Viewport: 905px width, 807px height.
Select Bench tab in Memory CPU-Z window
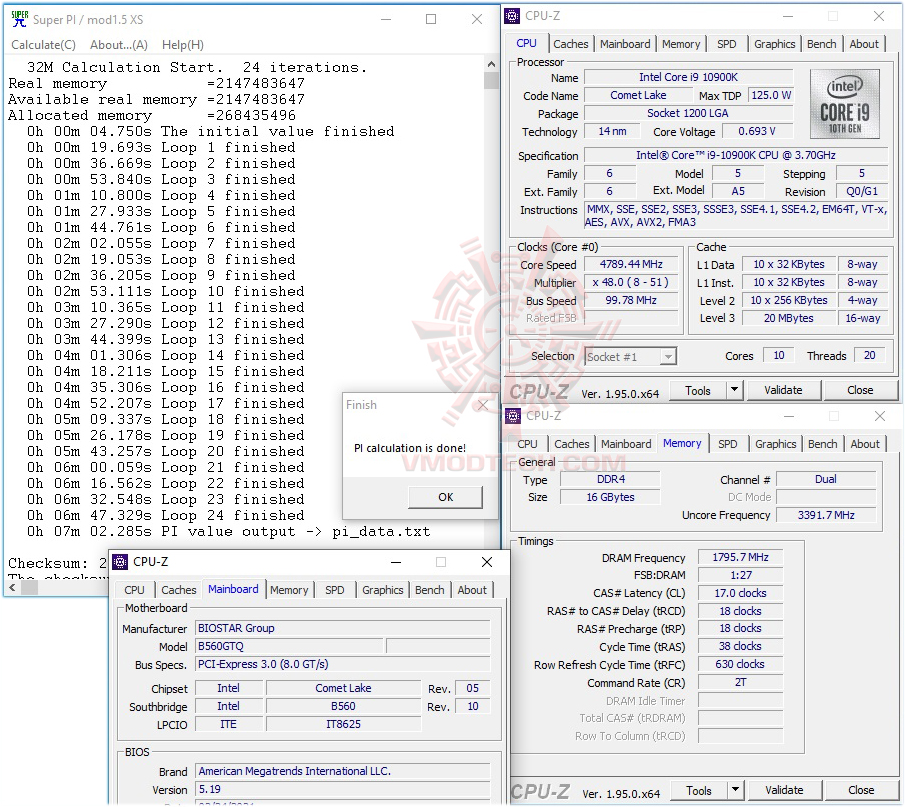[822, 444]
